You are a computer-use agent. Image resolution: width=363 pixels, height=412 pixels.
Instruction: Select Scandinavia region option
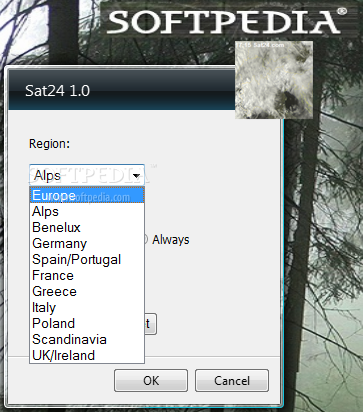tap(87, 339)
